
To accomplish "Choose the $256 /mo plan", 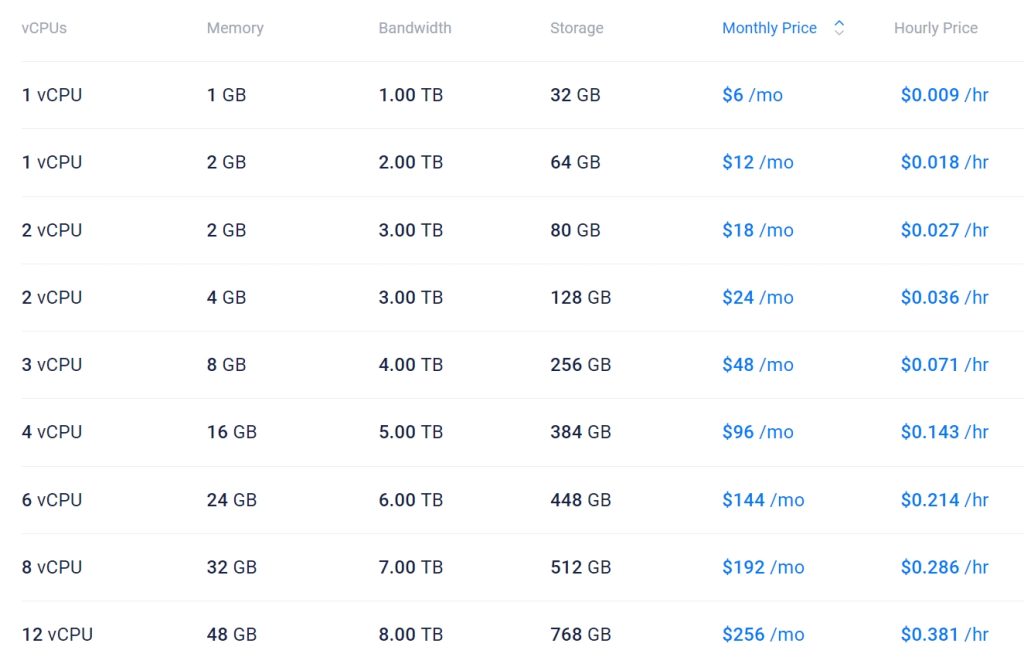I will (763, 635).
